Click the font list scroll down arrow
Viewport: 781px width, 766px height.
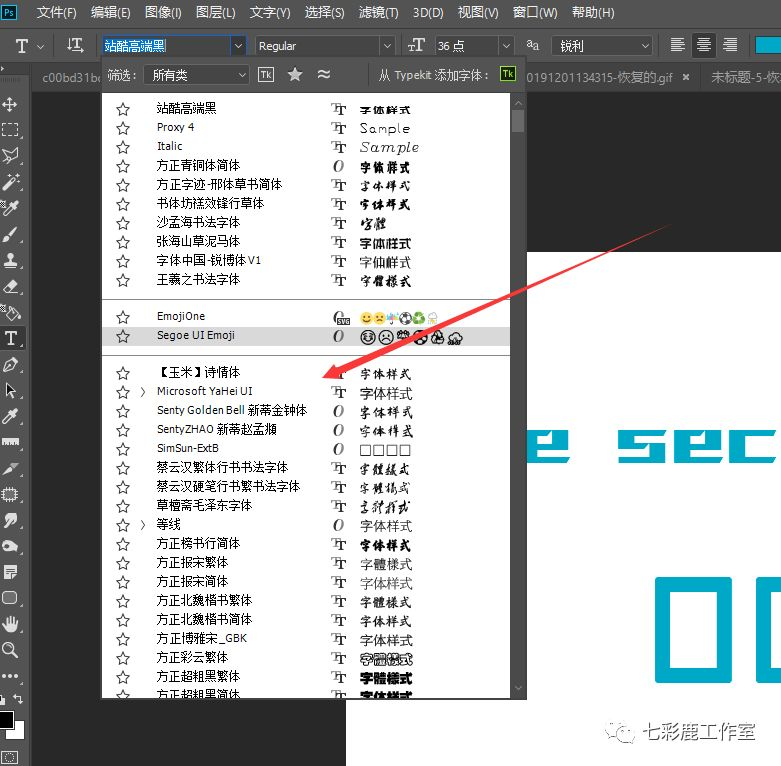(518, 688)
